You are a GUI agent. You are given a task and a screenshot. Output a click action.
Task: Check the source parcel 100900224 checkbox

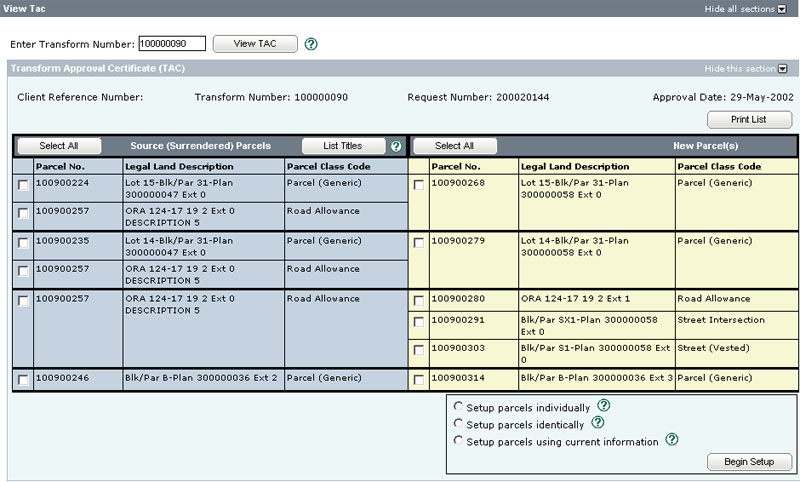click(x=23, y=185)
